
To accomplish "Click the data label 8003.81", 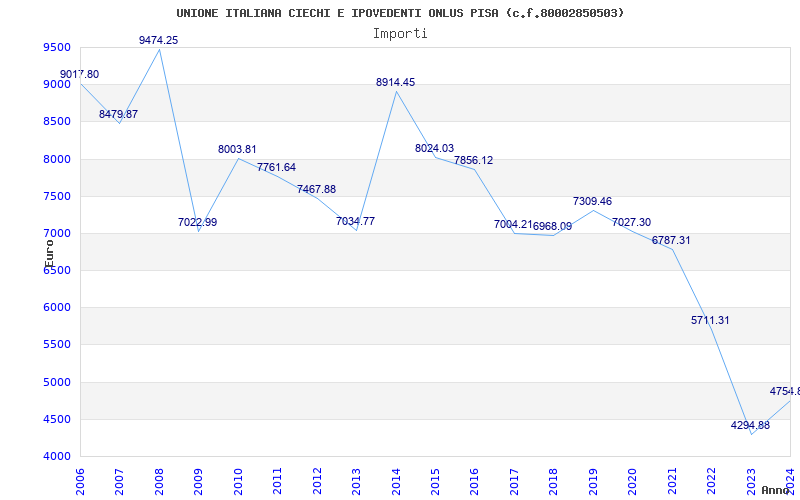I will click(237, 149).
